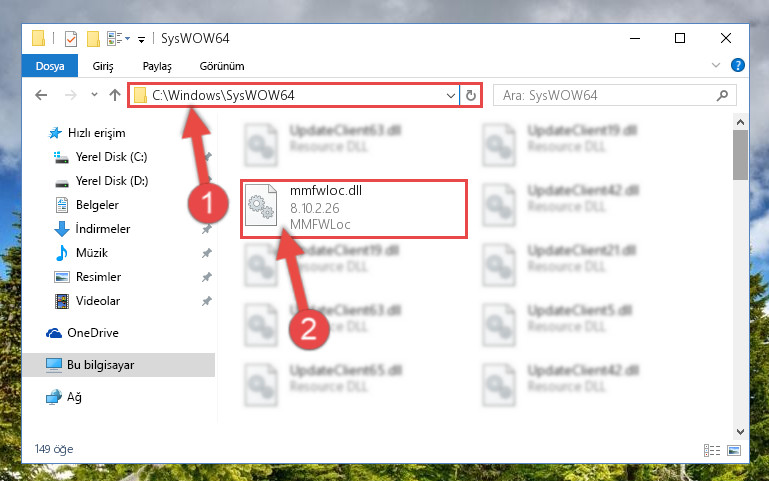Click the search magnifier icon
The height and width of the screenshot is (481, 769).
tap(722, 95)
